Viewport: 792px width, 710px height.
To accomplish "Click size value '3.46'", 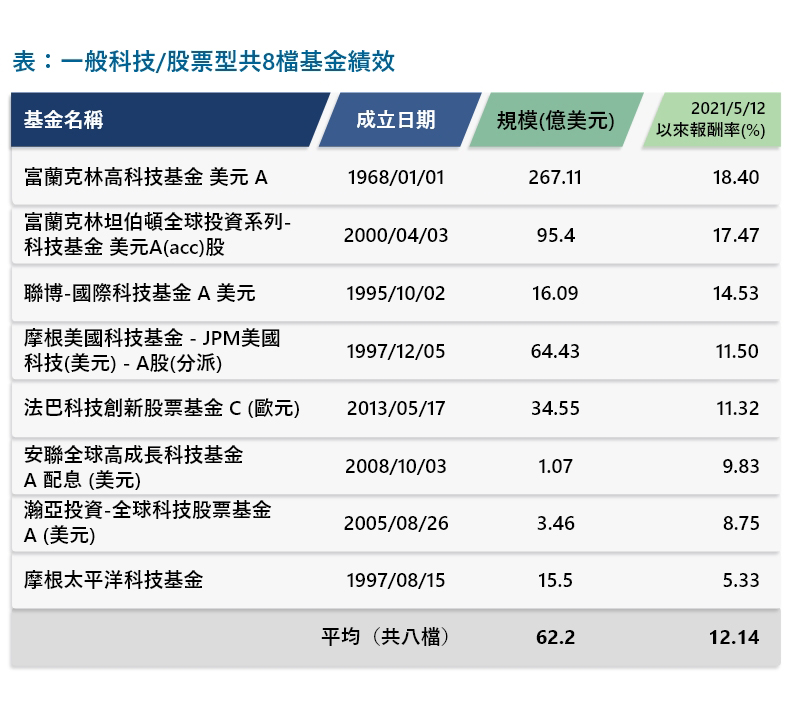I will click(x=556, y=524).
